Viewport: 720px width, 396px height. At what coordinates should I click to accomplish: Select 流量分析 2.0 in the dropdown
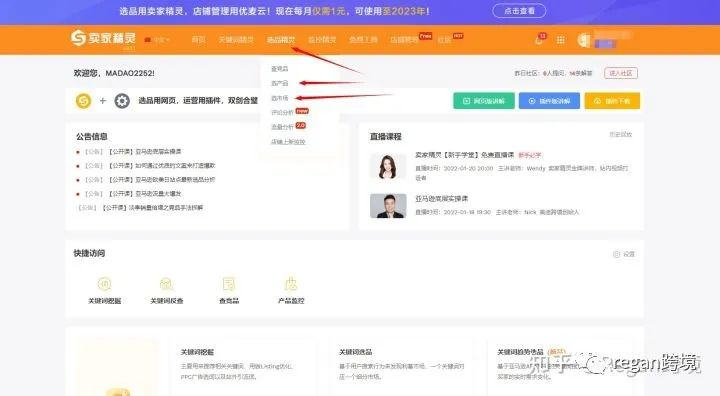tap(282, 127)
